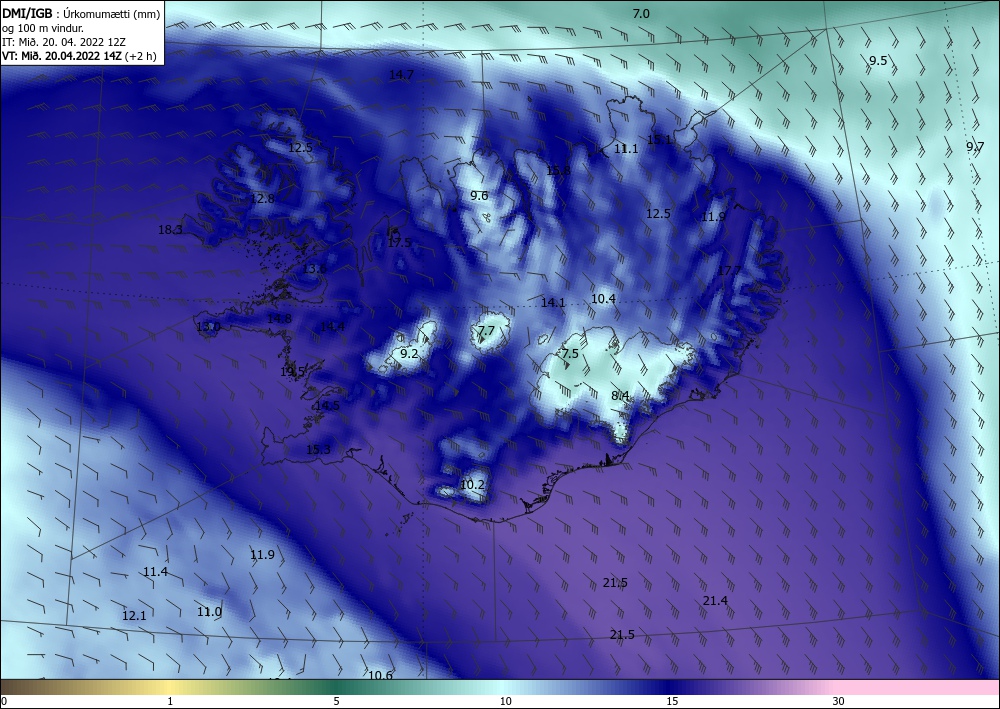The image size is (1000, 709).
Task: Click the 10.4 value on the map
Action: click(x=603, y=298)
